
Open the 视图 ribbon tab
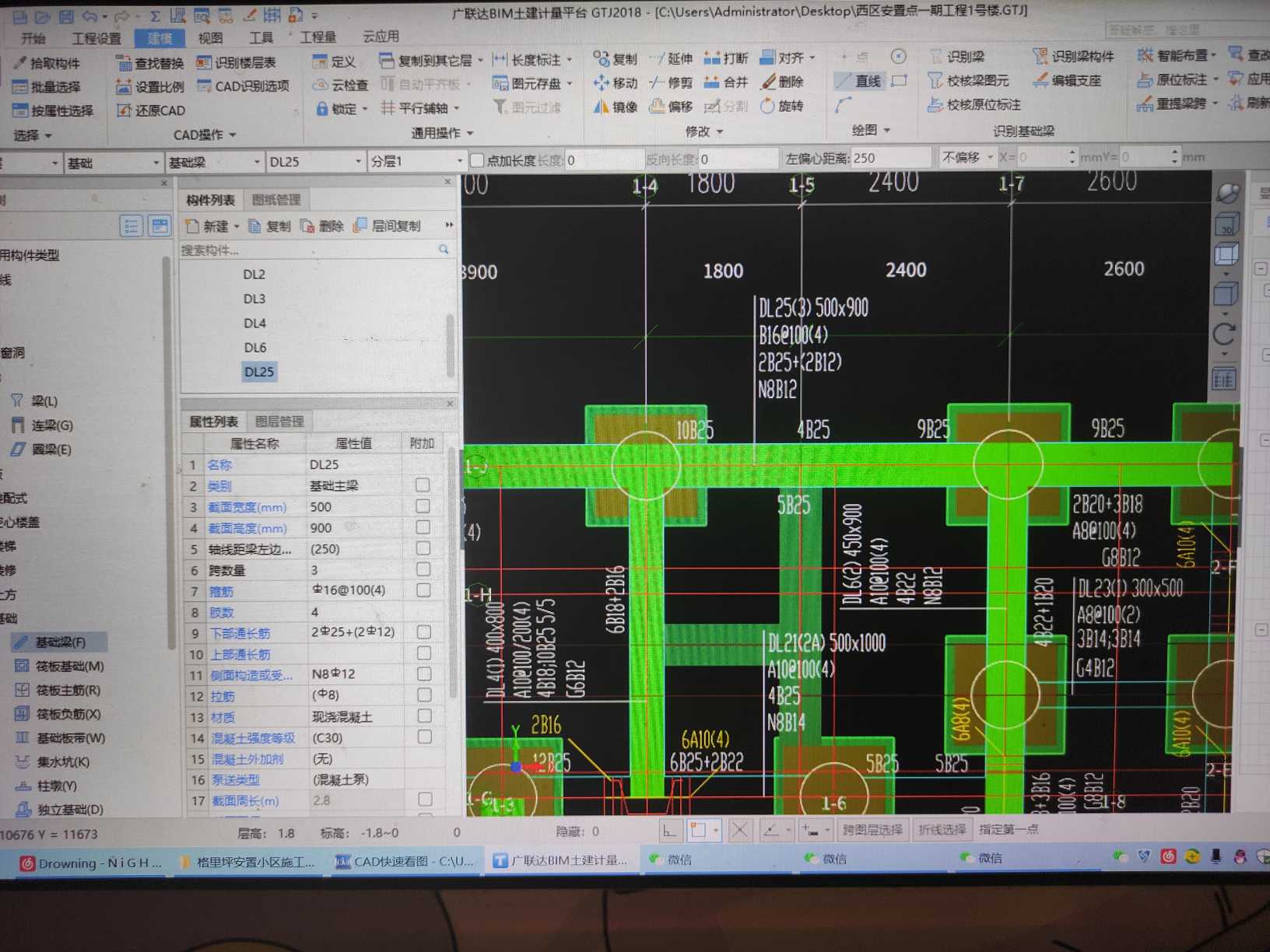click(x=210, y=37)
